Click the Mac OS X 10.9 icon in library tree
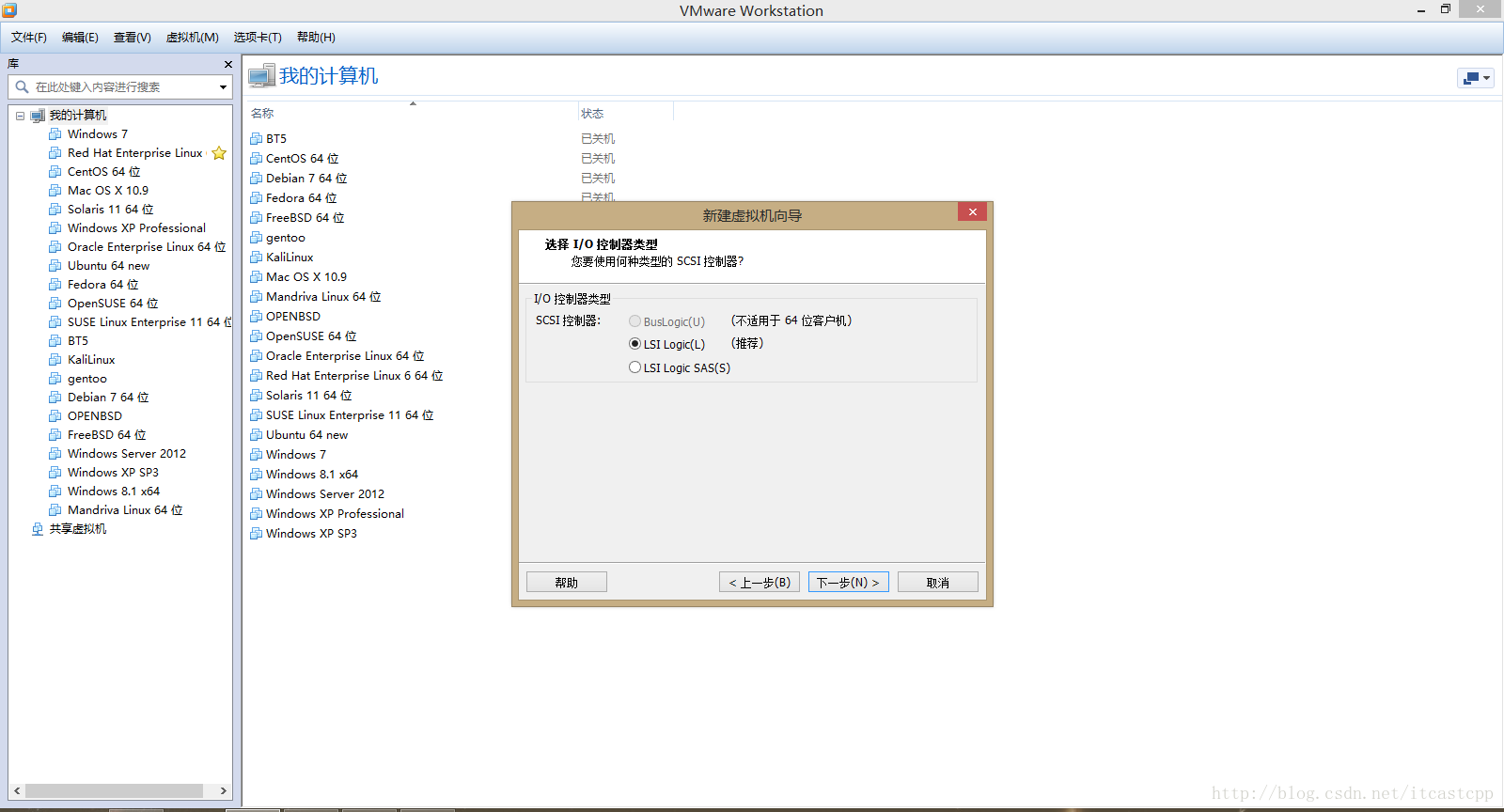1504x812 pixels. [55, 191]
